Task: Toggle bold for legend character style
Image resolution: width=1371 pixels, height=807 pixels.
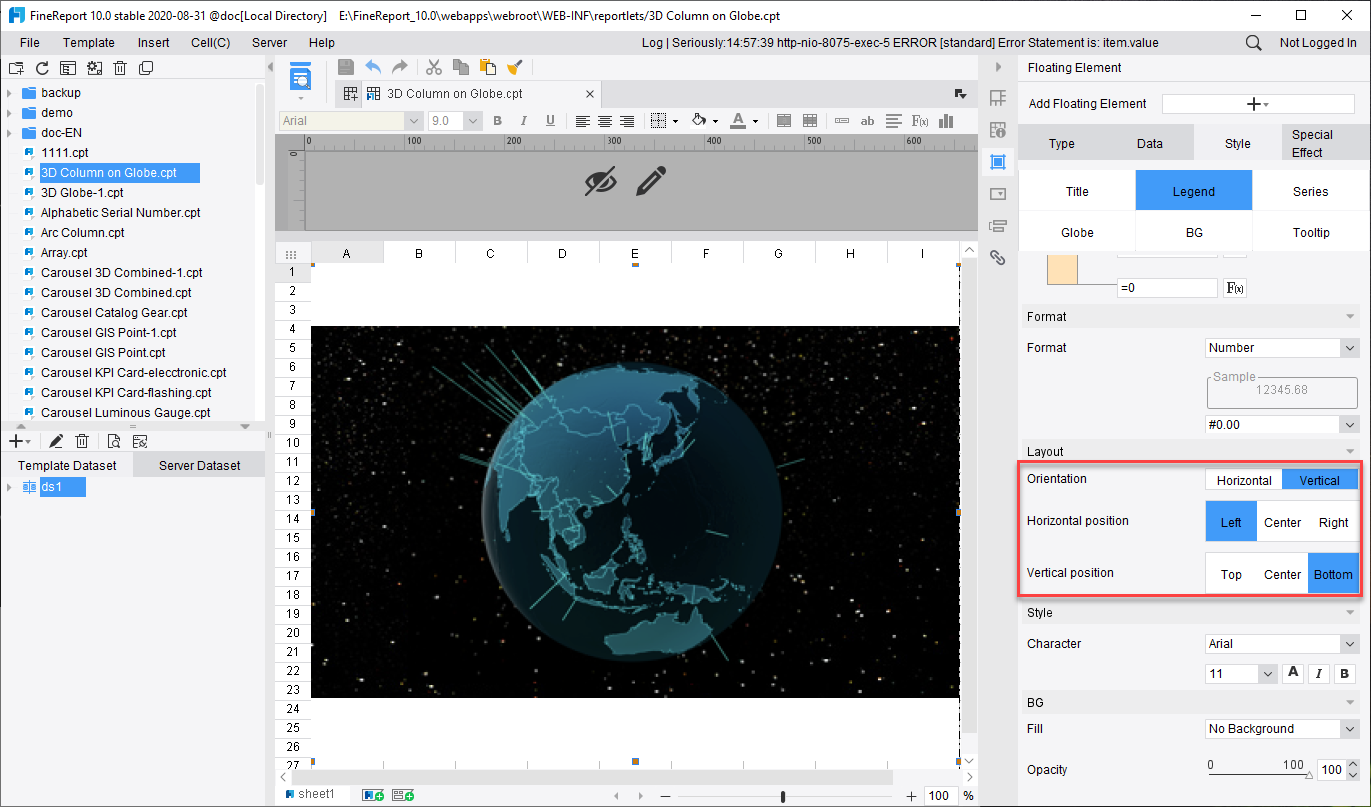Action: (x=1345, y=673)
